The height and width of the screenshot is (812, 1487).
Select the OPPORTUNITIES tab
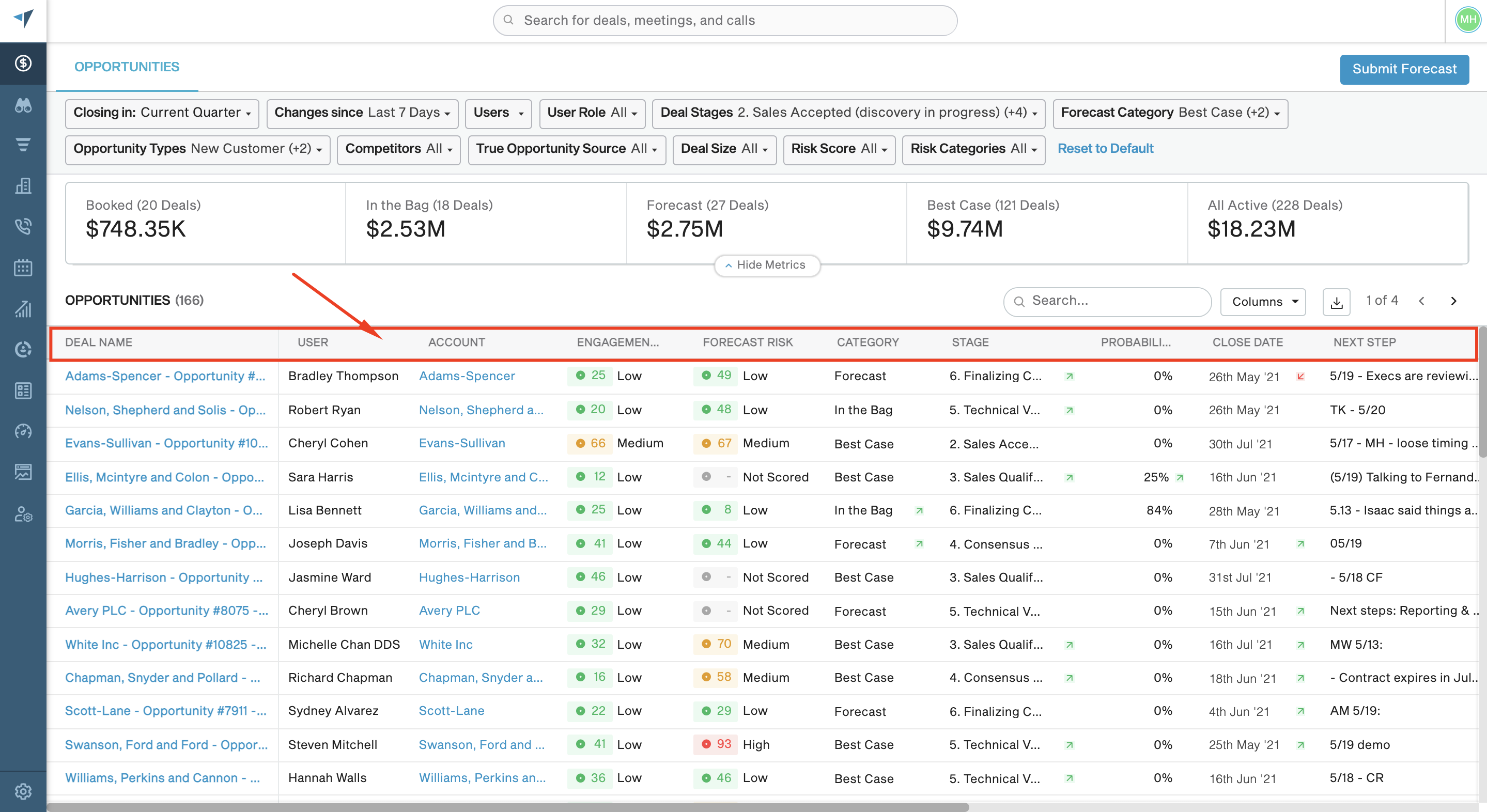pos(127,67)
